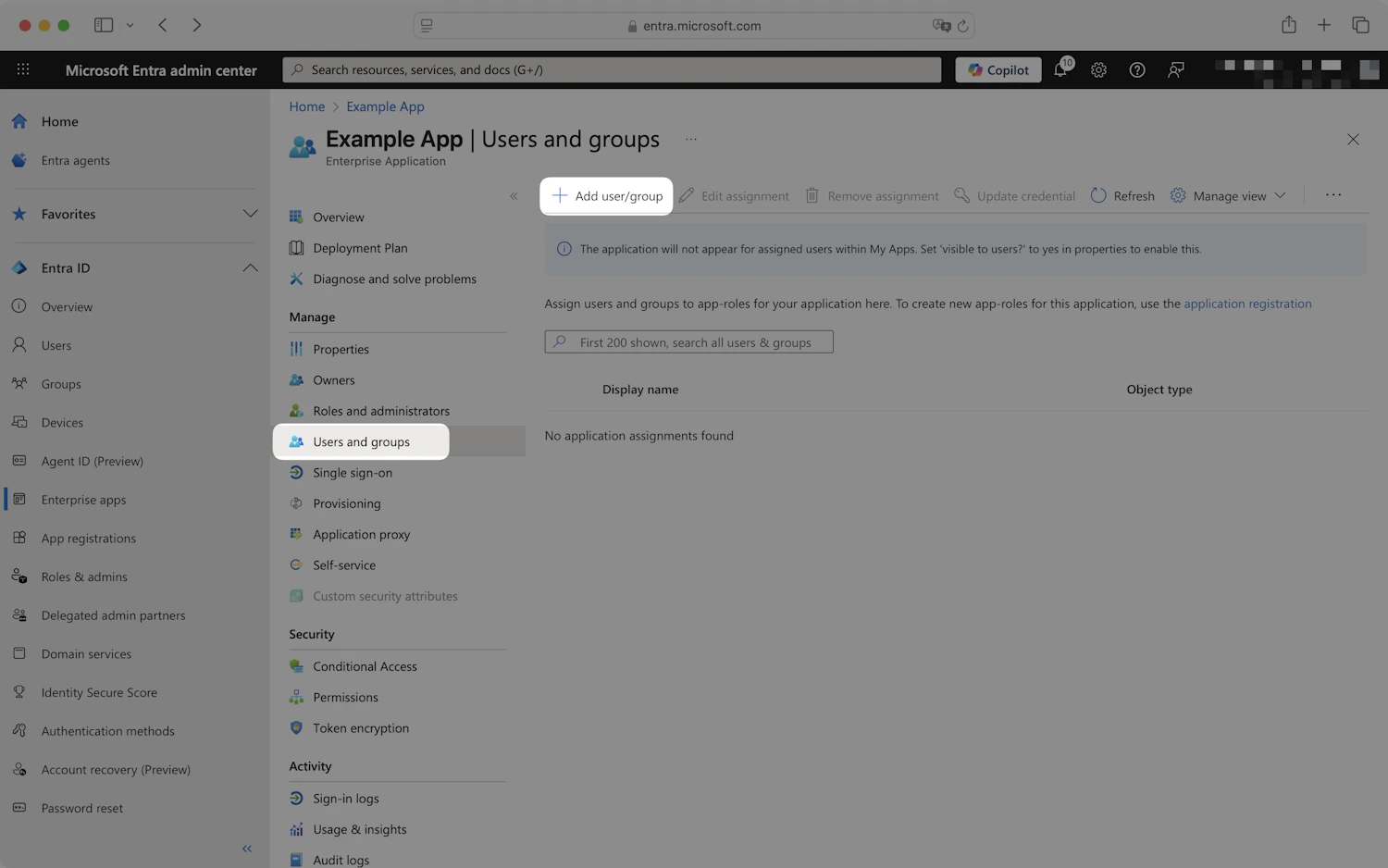
Task: Collapse the Entra ID section
Action: 250,267
